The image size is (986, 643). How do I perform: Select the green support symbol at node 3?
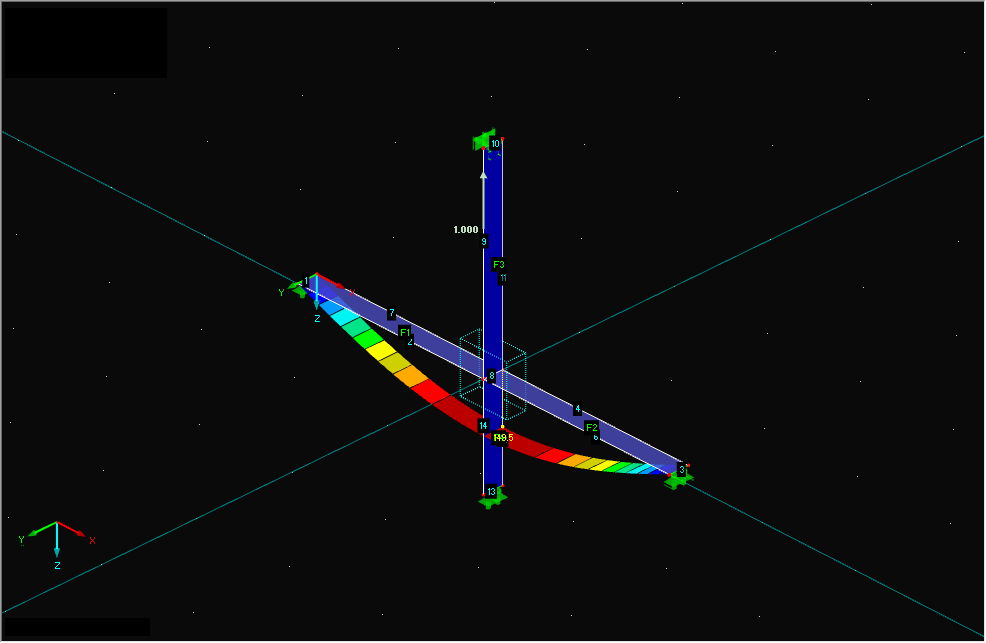point(678,480)
